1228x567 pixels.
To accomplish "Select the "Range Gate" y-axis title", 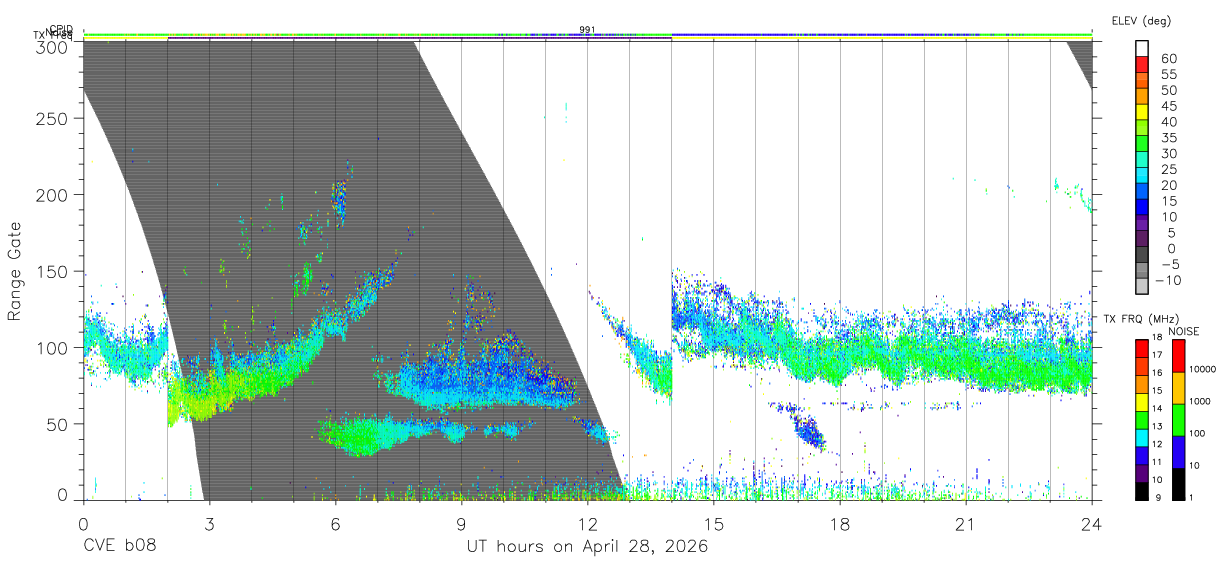I will coord(15,272).
